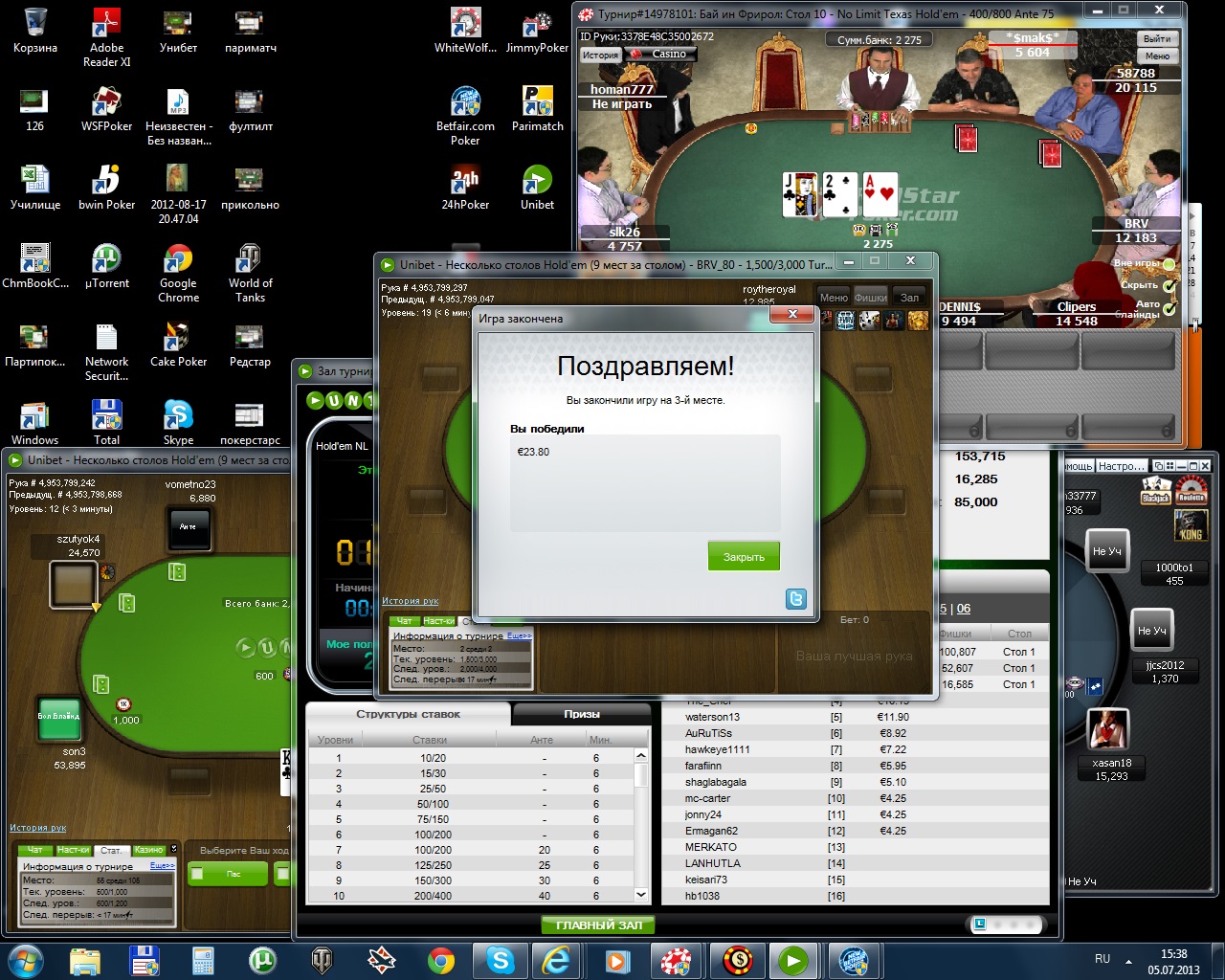Toggle the Авто блайнды checkmark
This screenshot has height=980, width=1225.
pyautogui.click(x=1169, y=309)
